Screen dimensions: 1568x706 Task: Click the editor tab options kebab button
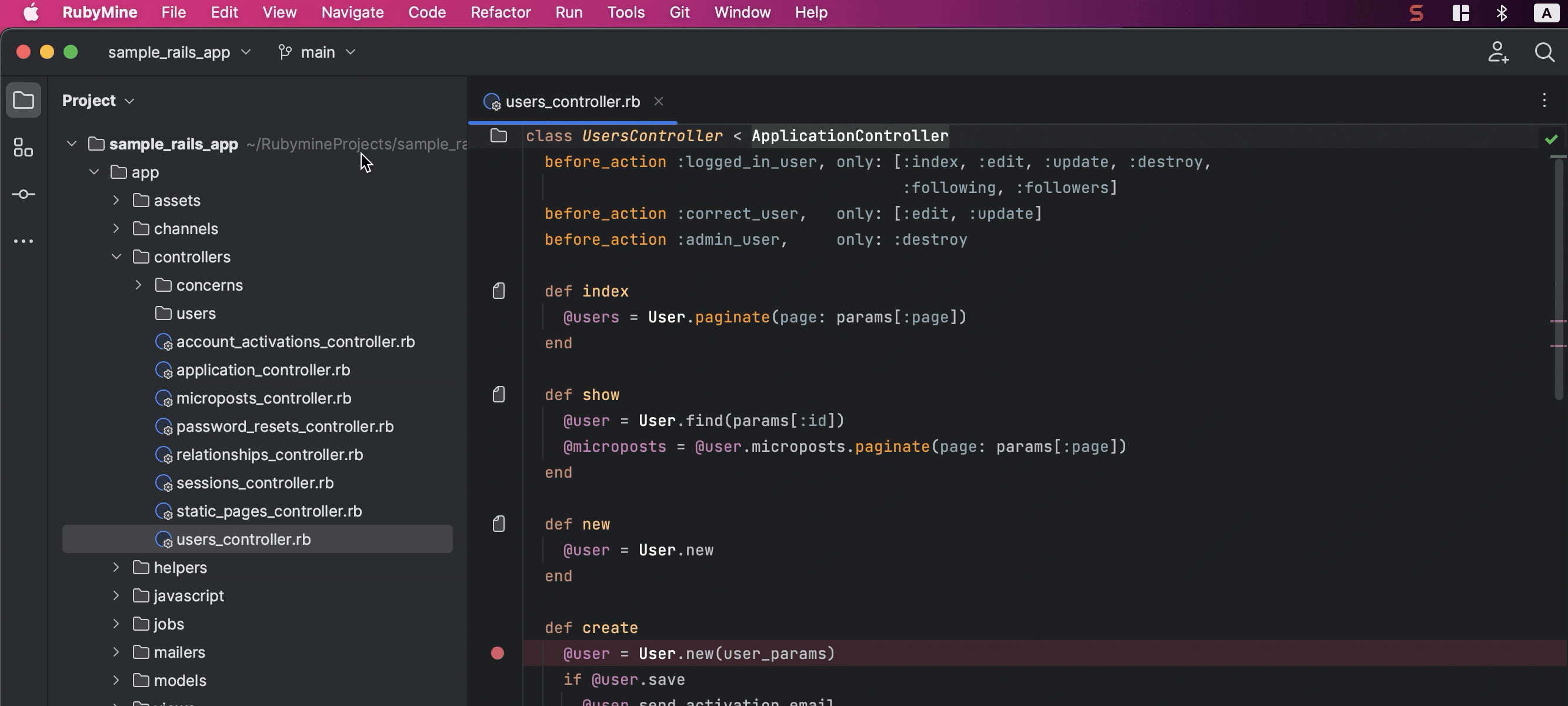[x=1544, y=101]
